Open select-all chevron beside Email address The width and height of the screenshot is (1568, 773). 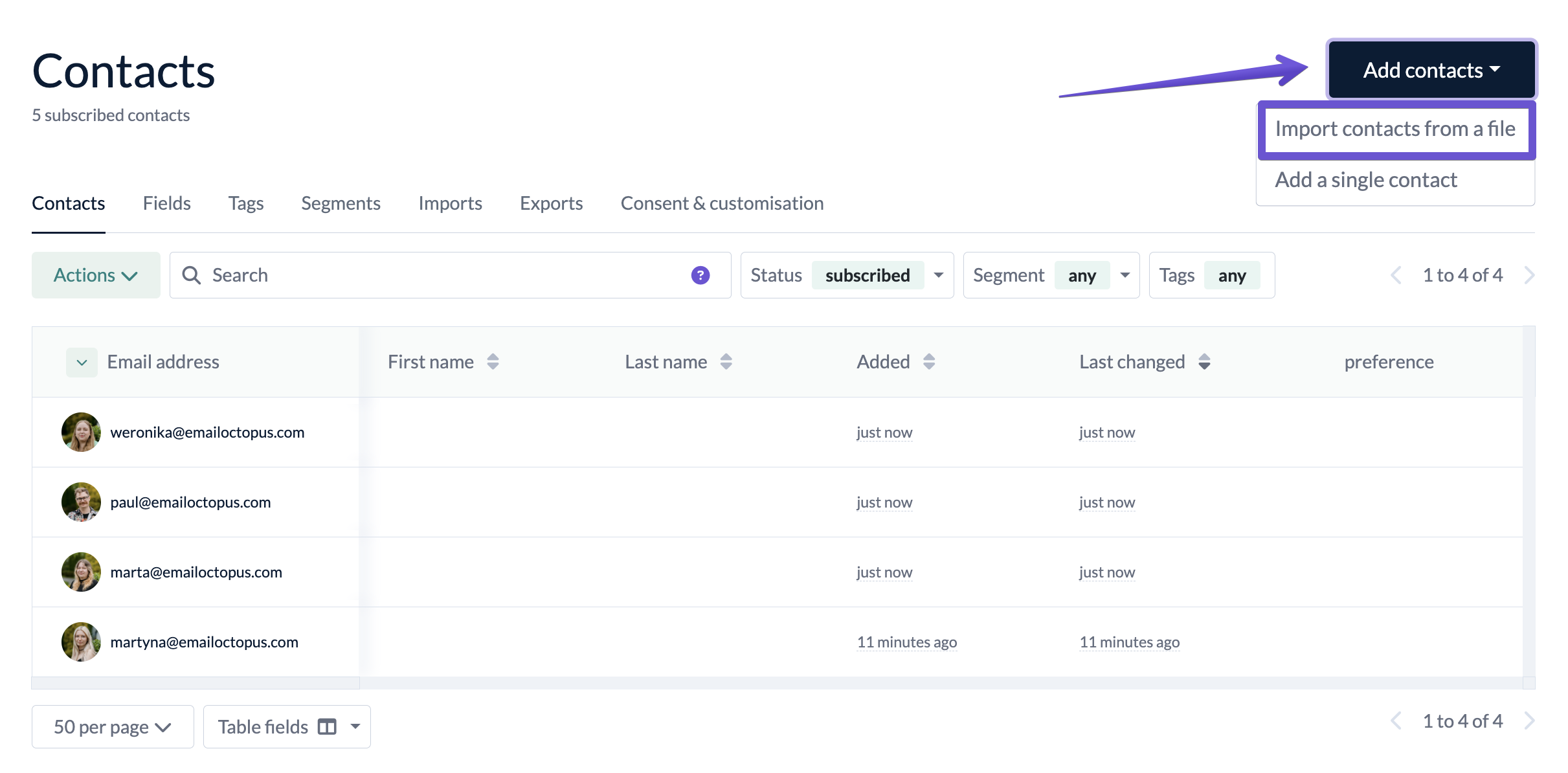pyautogui.click(x=82, y=362)
